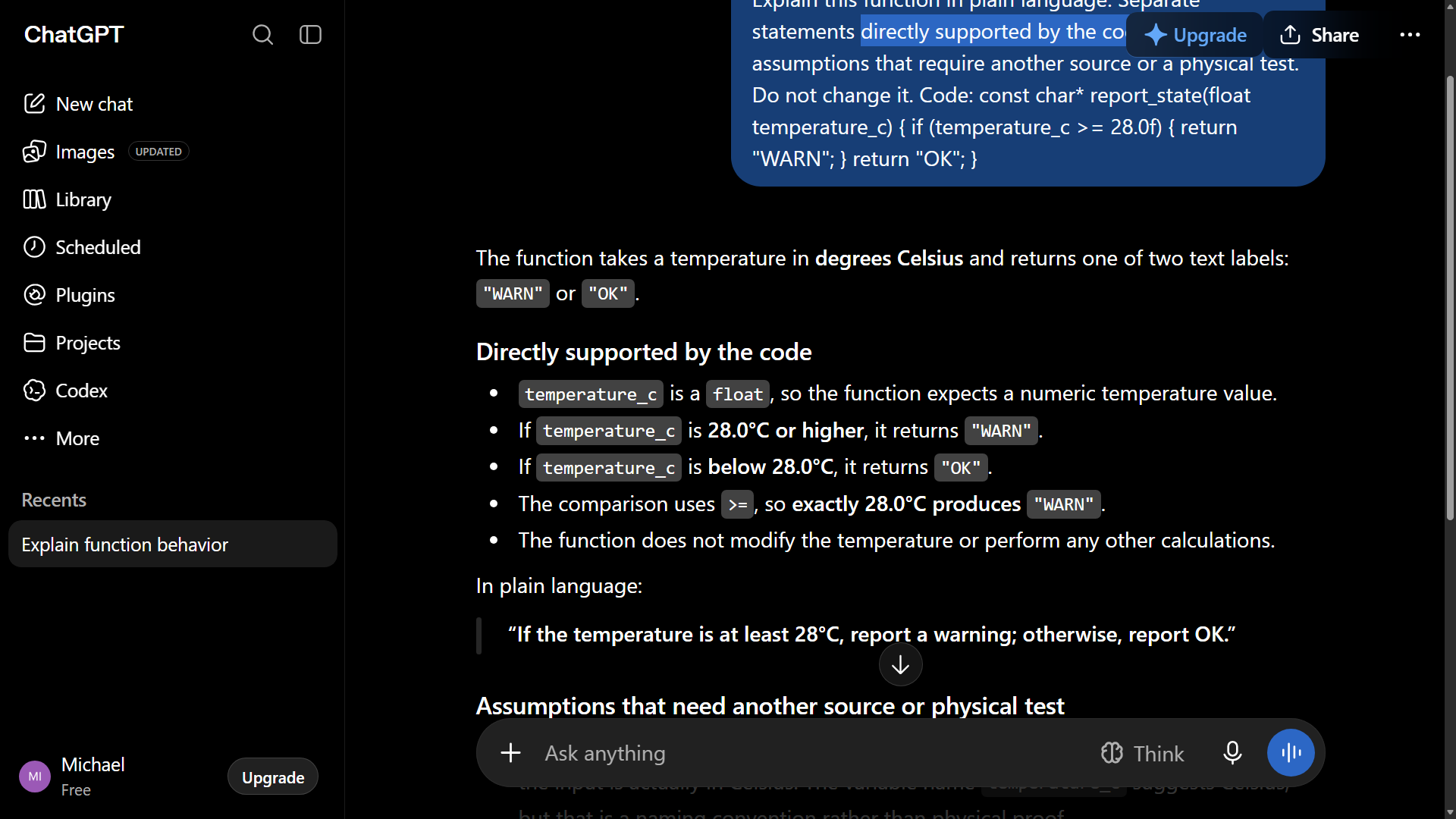Share this conversation
Viewport: 1456px width, 819px height.
1319,35
